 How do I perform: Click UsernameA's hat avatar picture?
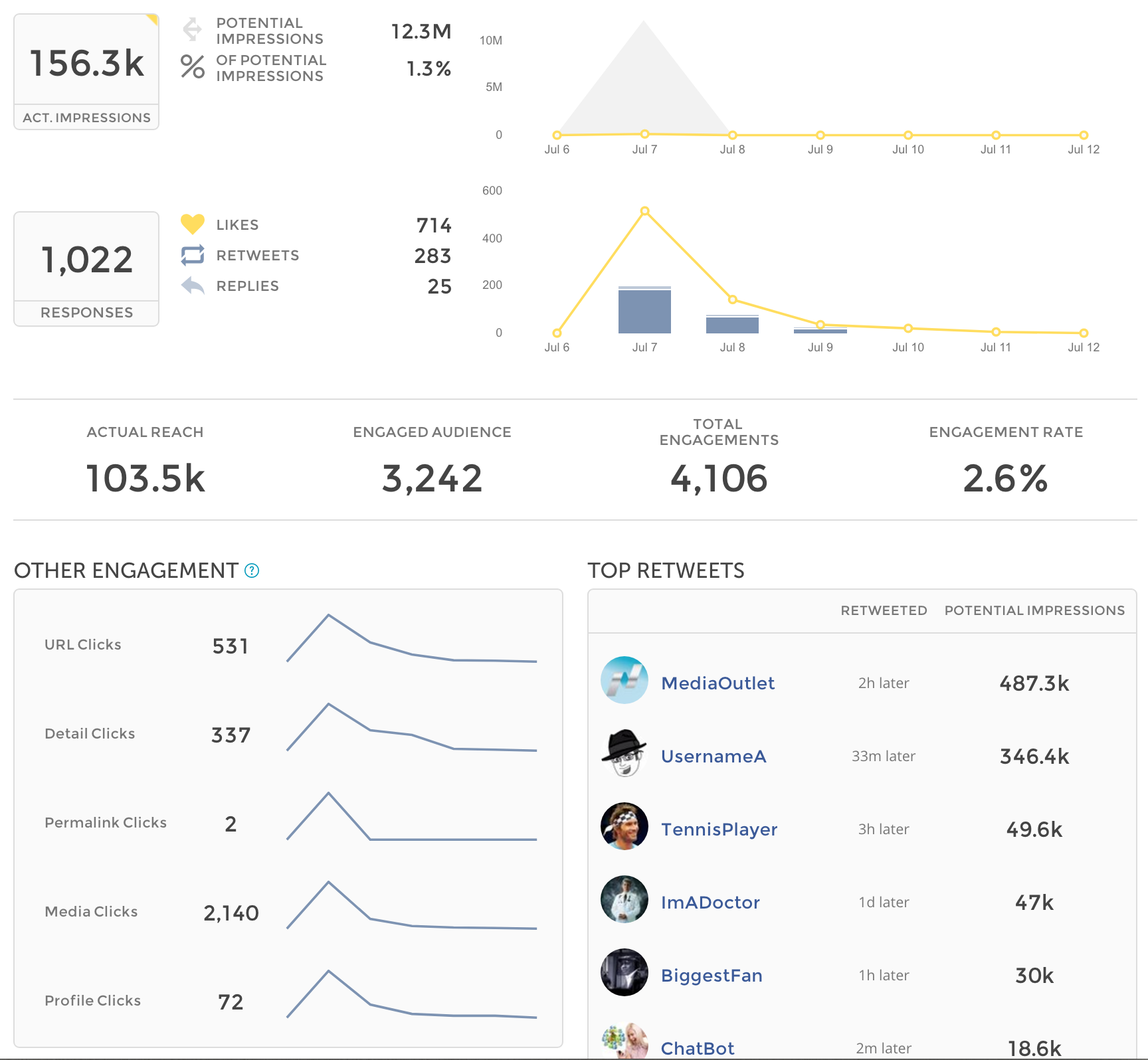(x=624, y=753)
